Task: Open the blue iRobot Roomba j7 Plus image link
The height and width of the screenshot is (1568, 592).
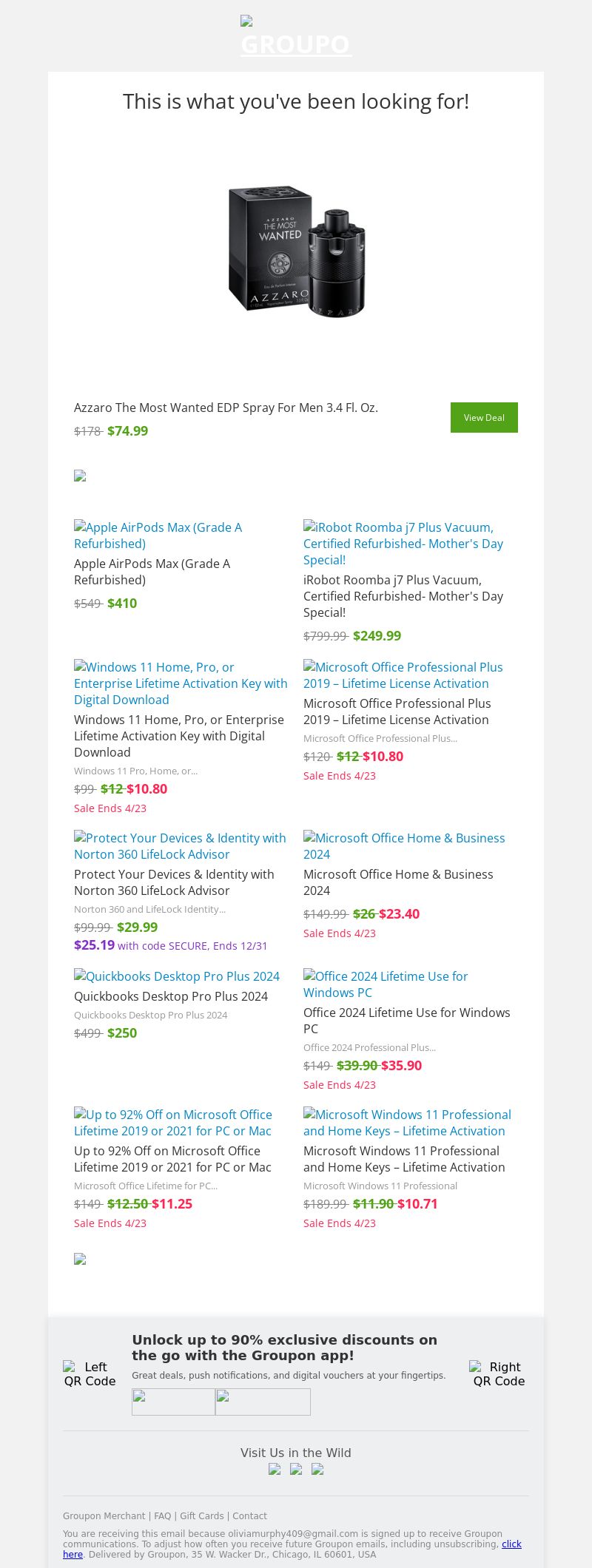Action: click(403, 544)
